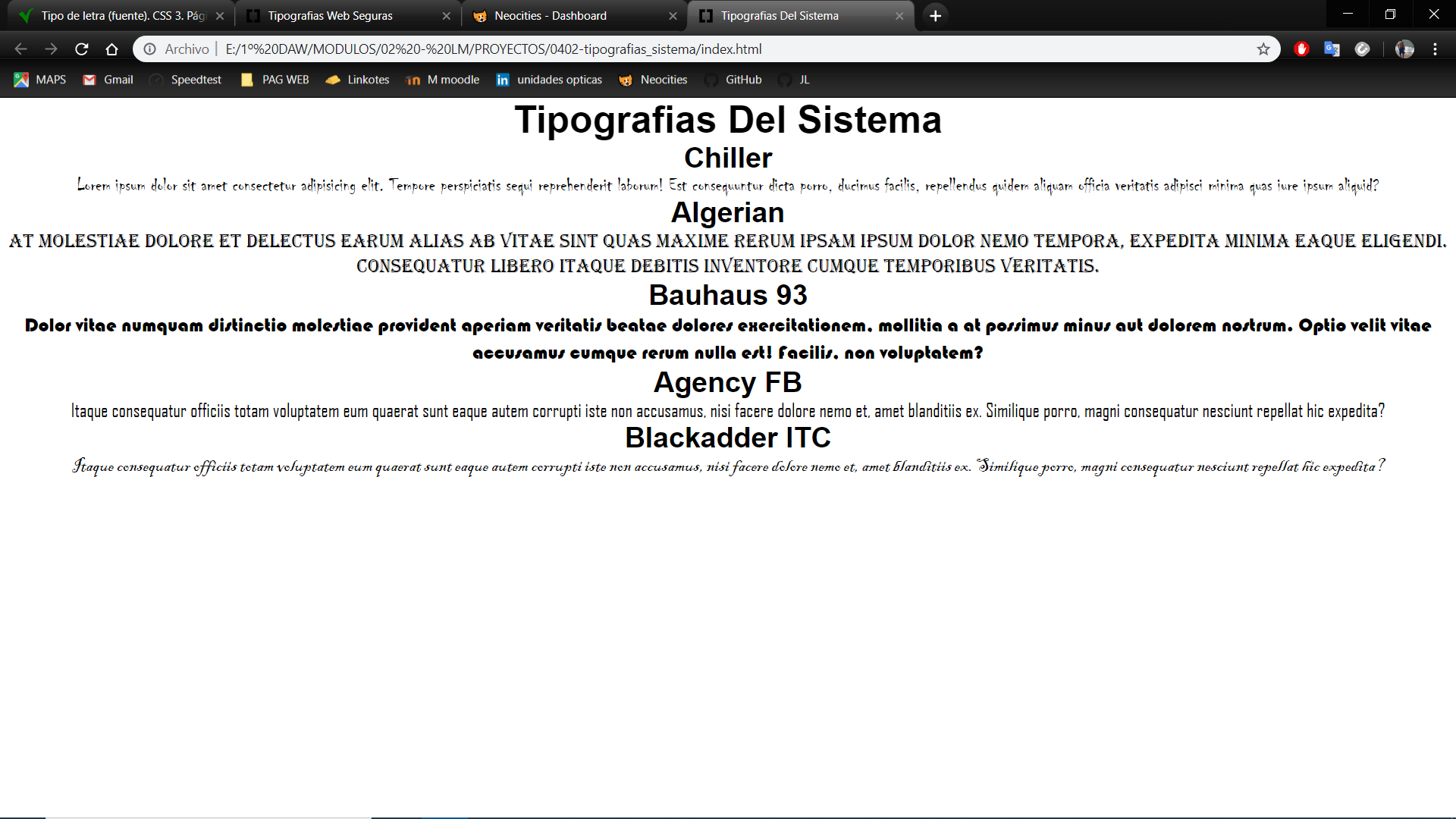Image resolution: width=1456 pixels, height=819 pixels.
Task: Open the PAG WEB bookmark folder
Action: 275,80
